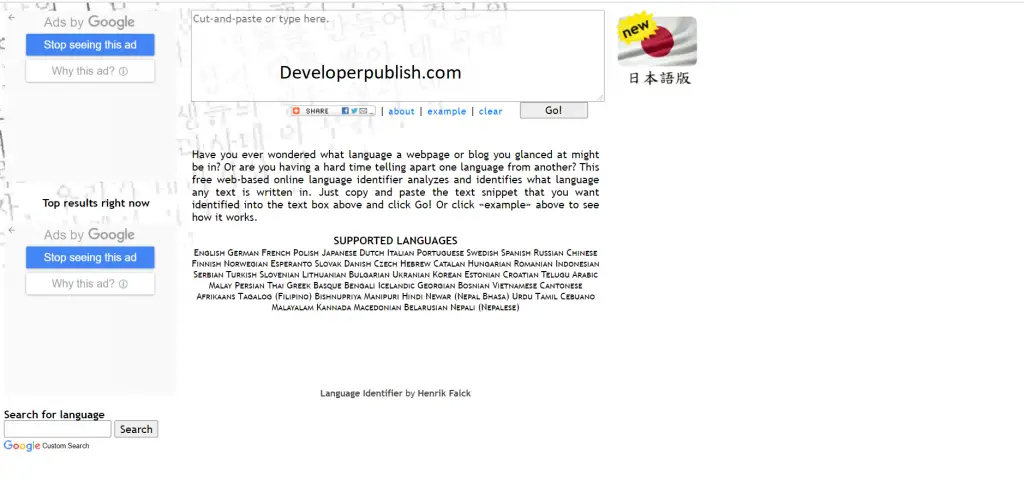This screenshot has height=481, width=1024.
Task: Click 'Stop seeing this ad' in the upper ad
Action: 90,45
